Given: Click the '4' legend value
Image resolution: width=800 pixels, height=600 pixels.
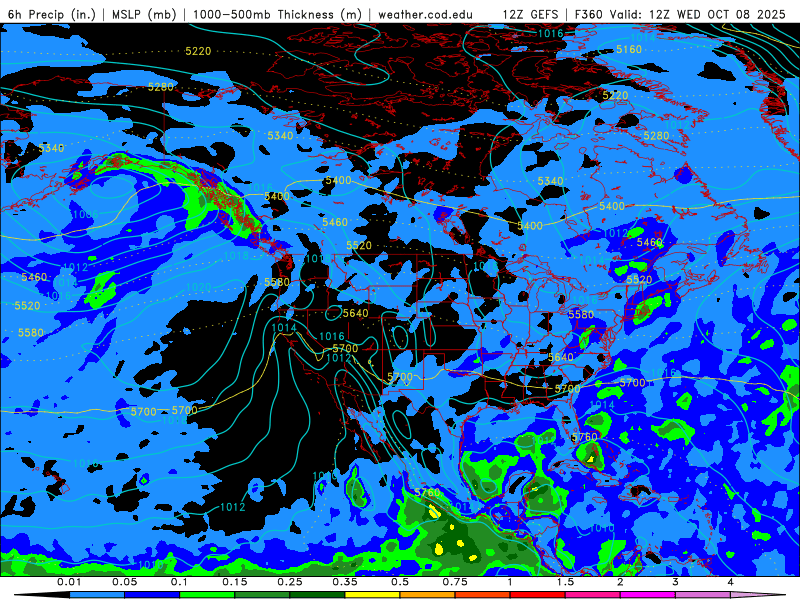Looking at the screenshot, I should point(731,582).
